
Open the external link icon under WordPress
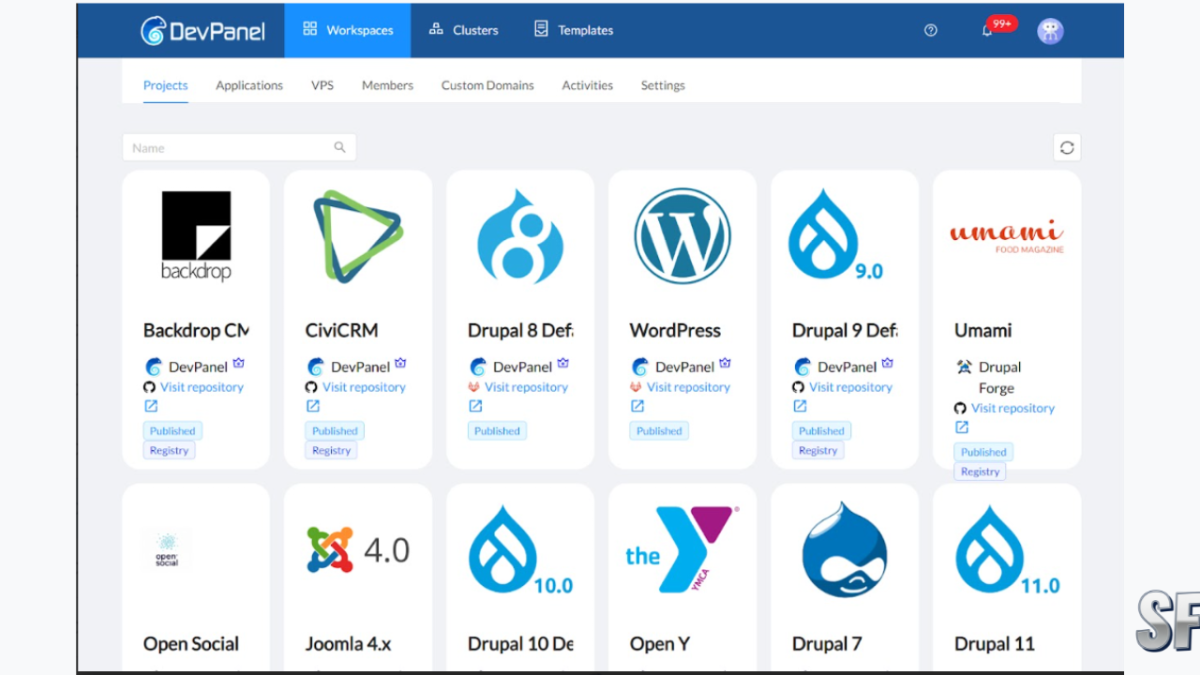point(636,407)
